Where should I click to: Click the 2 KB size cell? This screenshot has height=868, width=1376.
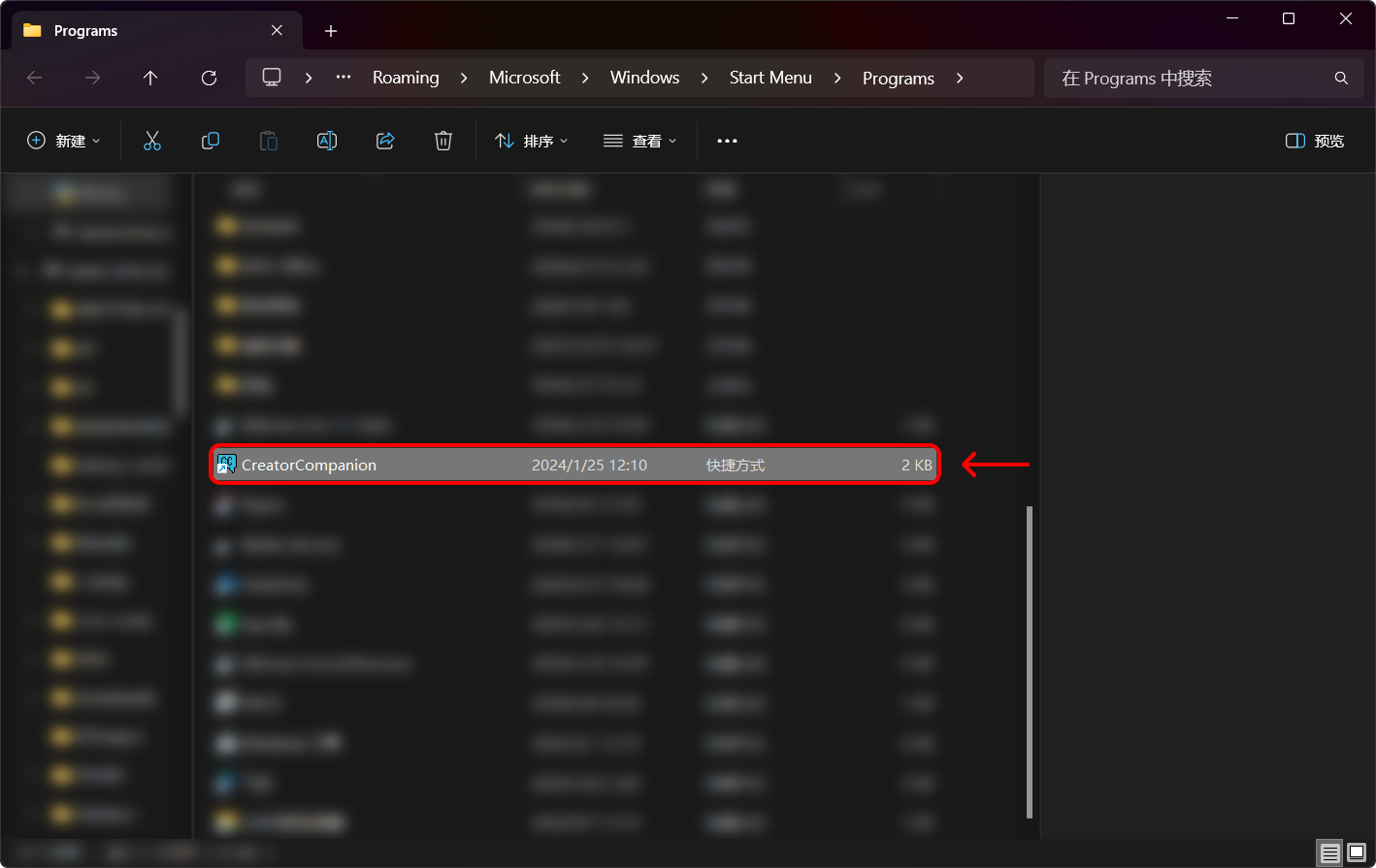click(x=916, y=466)
